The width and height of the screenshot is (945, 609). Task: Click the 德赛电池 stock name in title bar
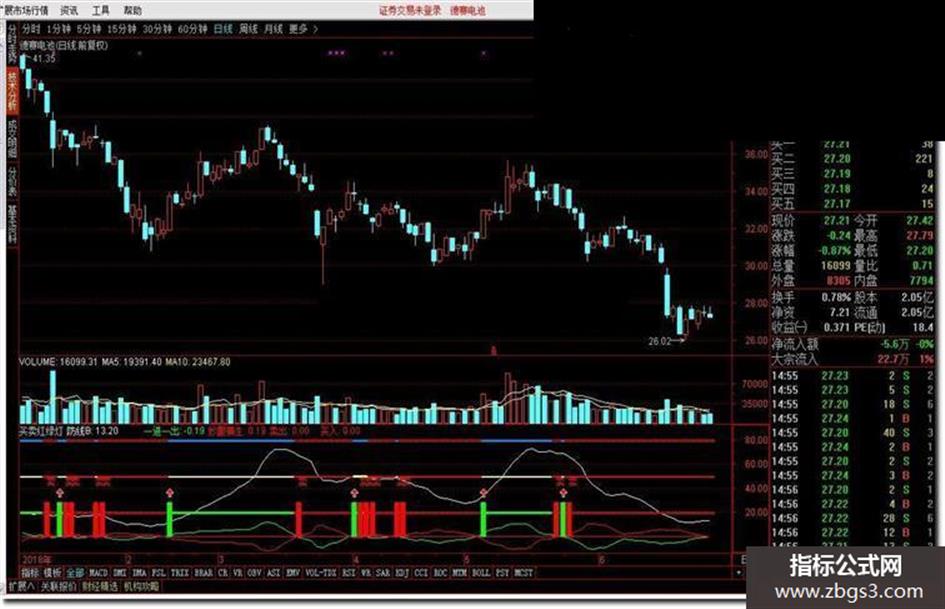click(468, 10)
